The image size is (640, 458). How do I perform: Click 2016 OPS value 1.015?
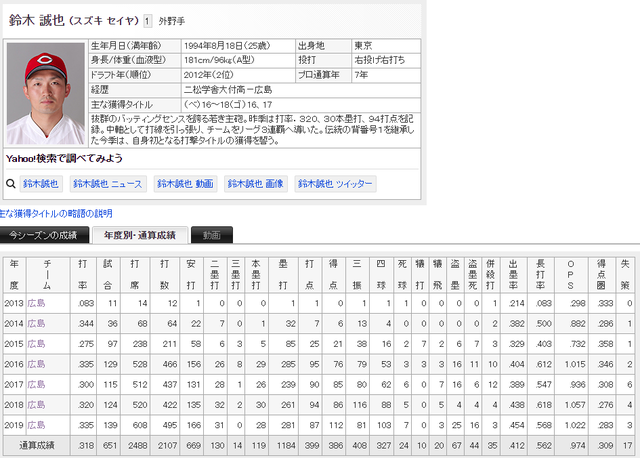click(x=575, y=364)
